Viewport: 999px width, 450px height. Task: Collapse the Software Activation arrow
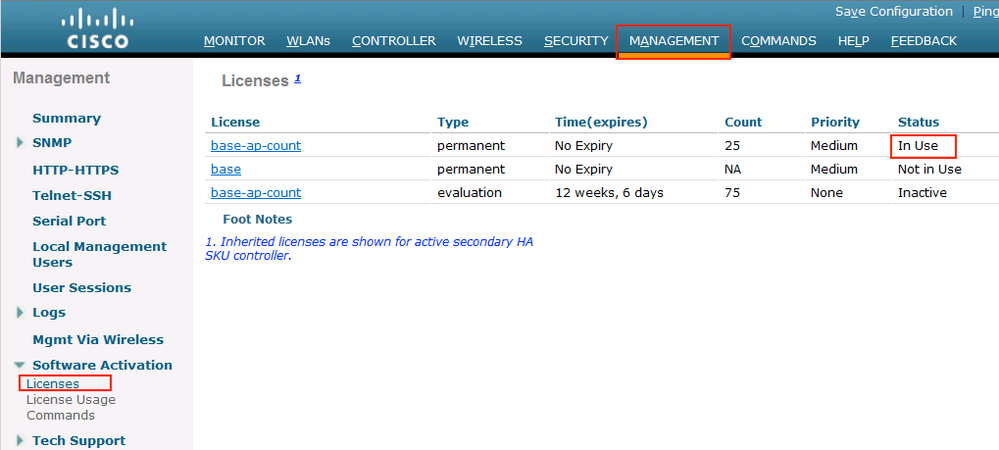pyautogui.click(x=20, y=365)
